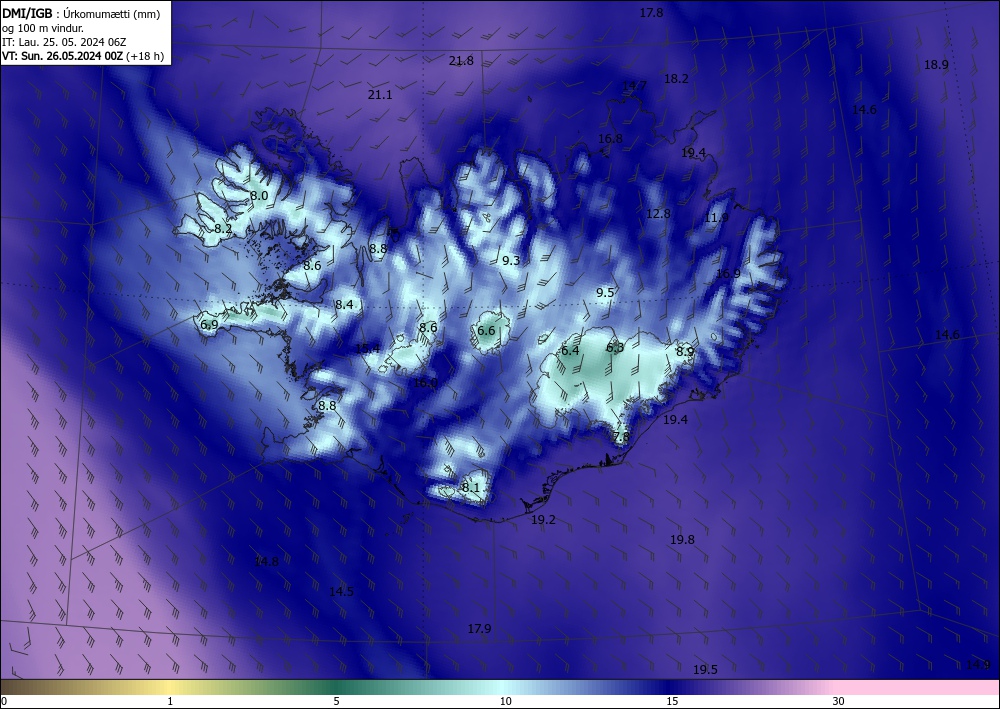Image resolution: width=1000 pixels, height=709 pixels.
Task: Click the 16.9 value label
Action: click(728, 274)
